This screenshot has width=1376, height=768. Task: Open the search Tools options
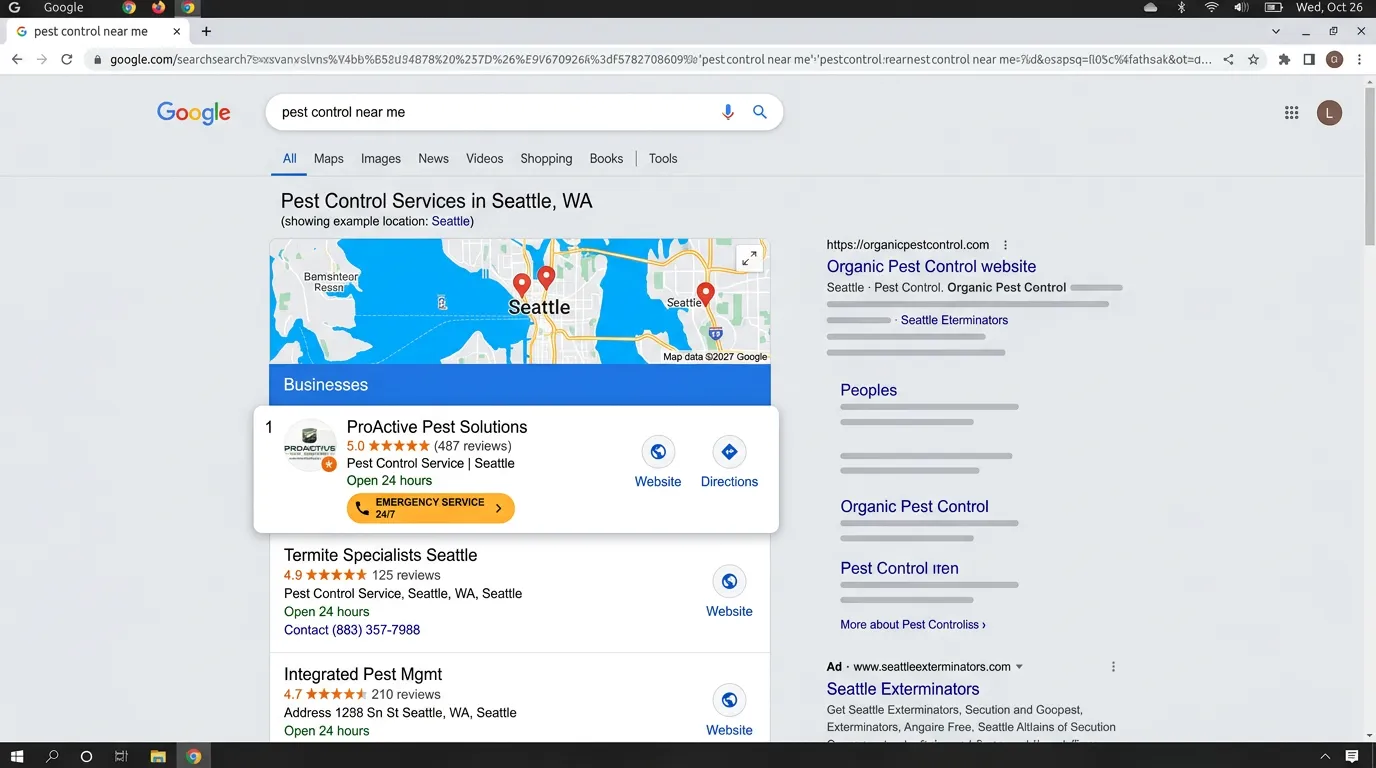pos(663,158)
